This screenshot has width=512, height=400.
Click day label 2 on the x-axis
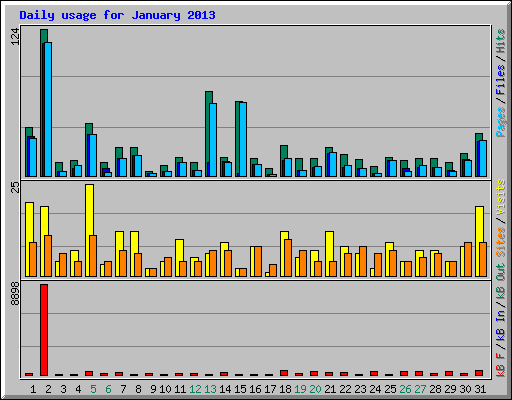point(48,389)
